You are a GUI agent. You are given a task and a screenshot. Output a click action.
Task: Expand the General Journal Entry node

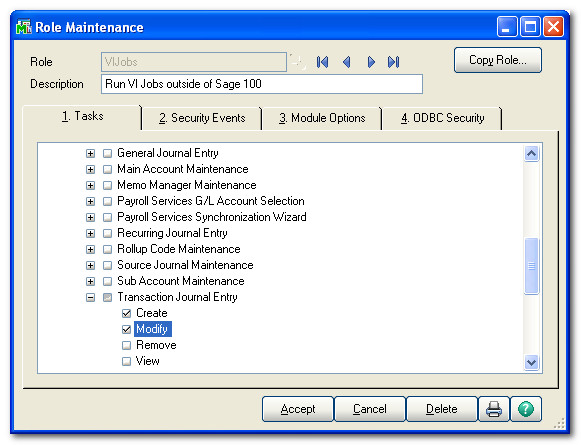click(x=90, y=153)
